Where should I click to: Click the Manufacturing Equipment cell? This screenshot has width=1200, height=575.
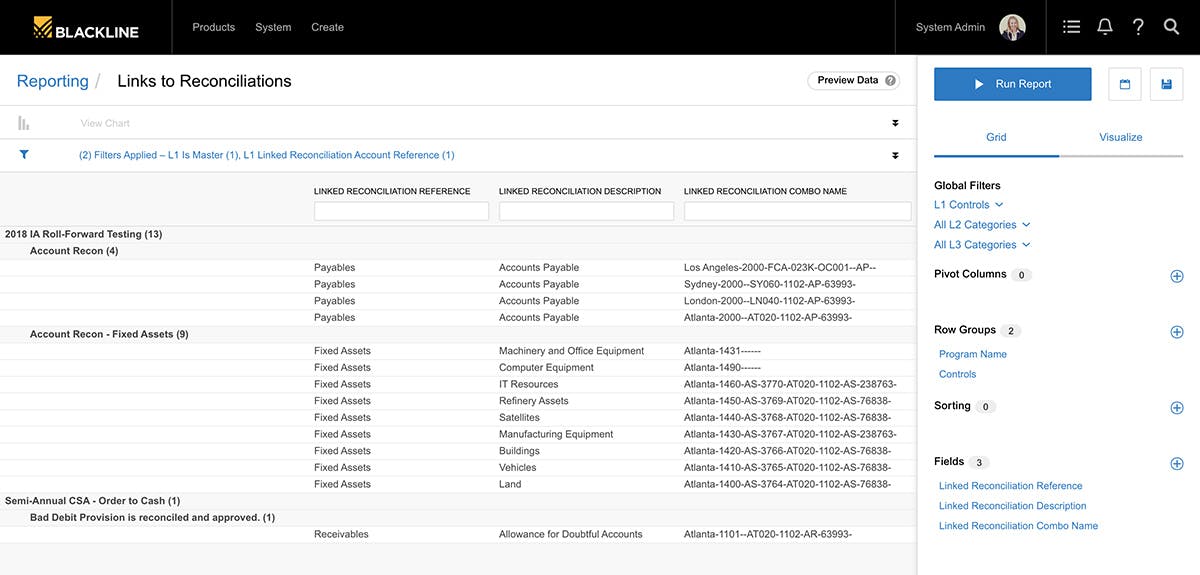[556, 434]
